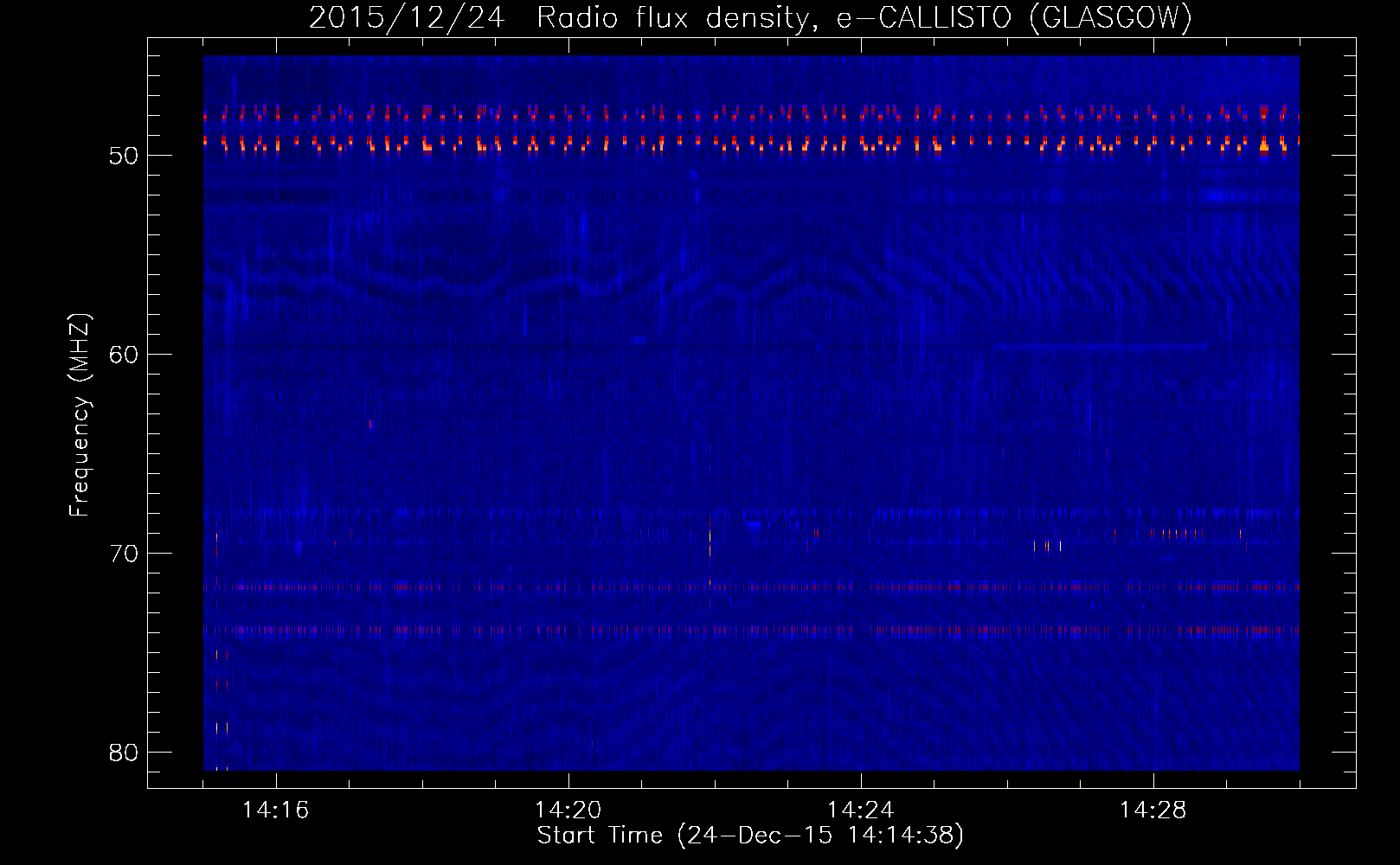Click the 50 frequency tick label

(x=124, y=156)
